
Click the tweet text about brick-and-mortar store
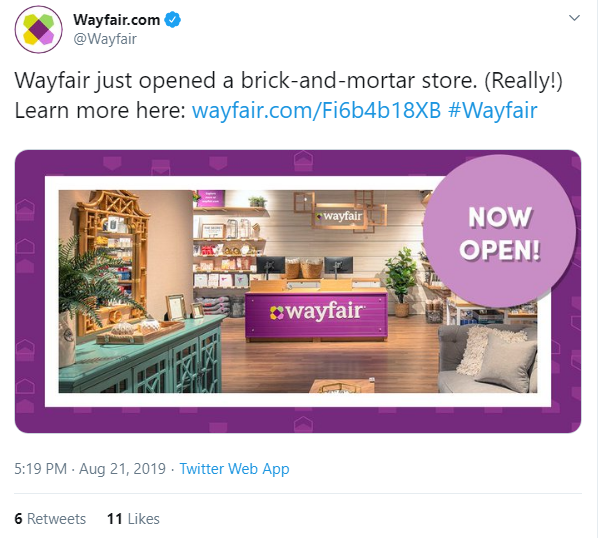coord(288,95)
